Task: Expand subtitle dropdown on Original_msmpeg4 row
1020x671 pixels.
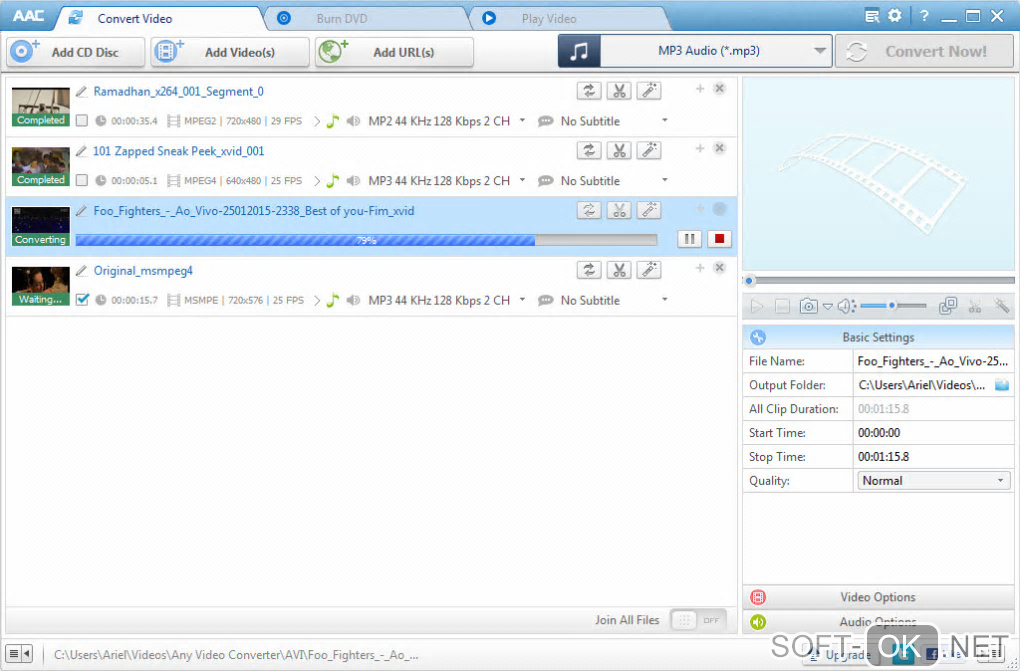Action: pyautogui.click(x=664, y=299)
